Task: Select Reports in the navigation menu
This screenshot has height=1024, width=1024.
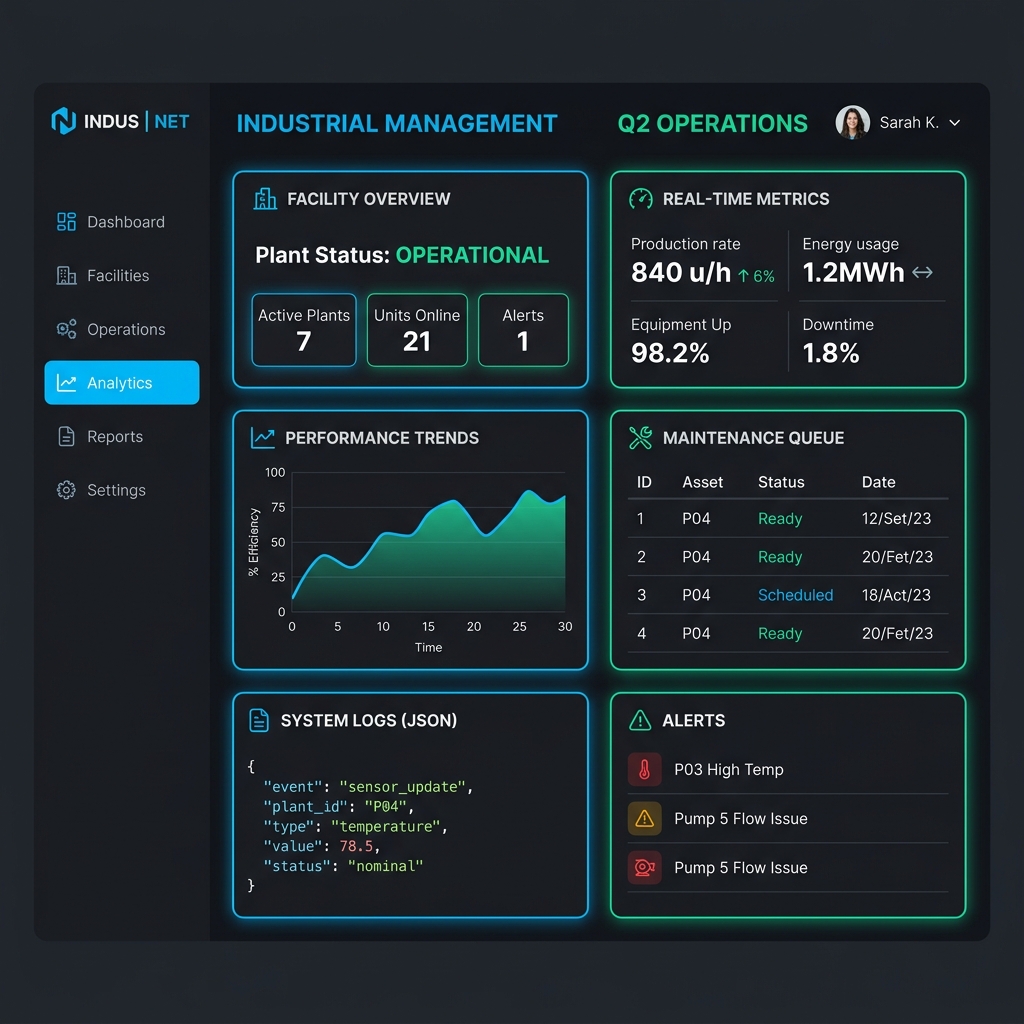Action: (116, 436)
